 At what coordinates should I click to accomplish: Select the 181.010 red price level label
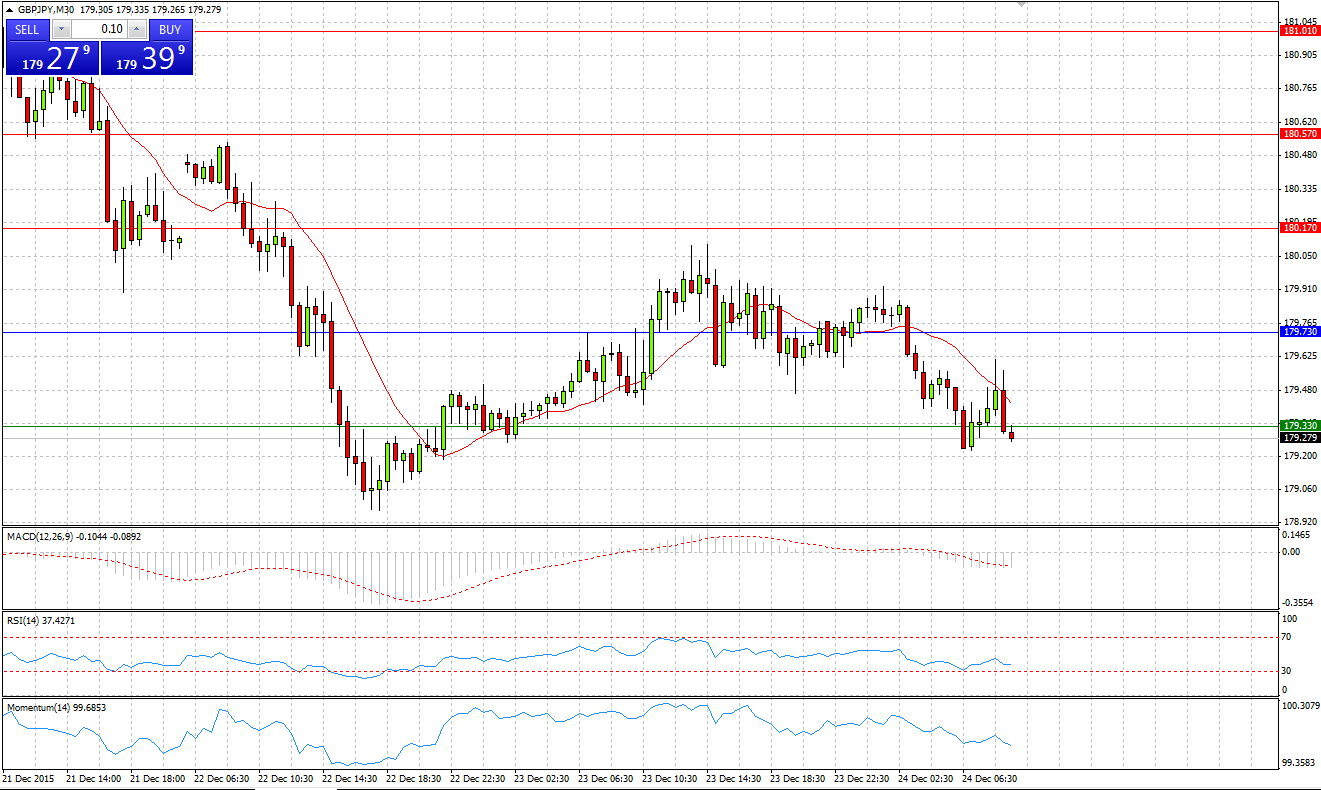(1299, 31)
